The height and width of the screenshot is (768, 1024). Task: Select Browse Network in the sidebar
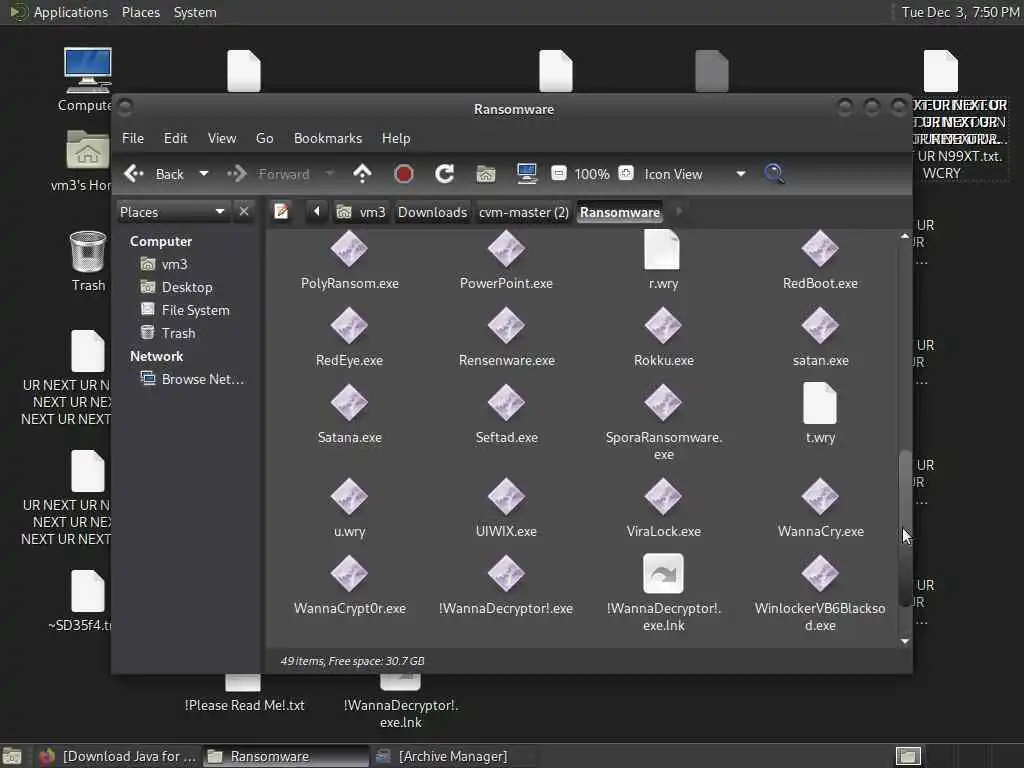(193, 379)
